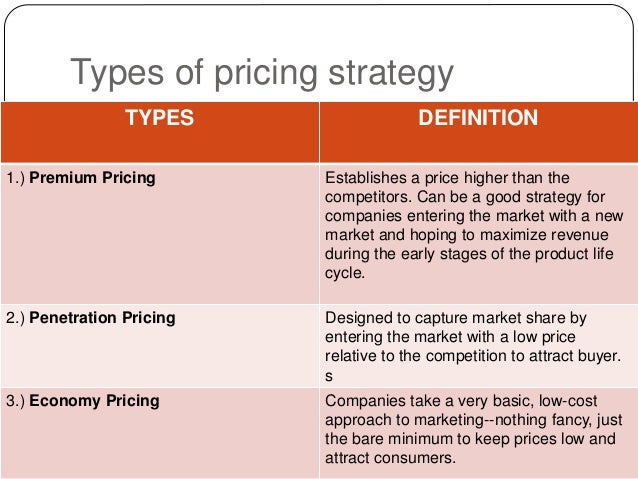Viewport: 638px width, 479px height.
Task: Click the Penetration Pricing definition text
Action: (x=477, y=345)
